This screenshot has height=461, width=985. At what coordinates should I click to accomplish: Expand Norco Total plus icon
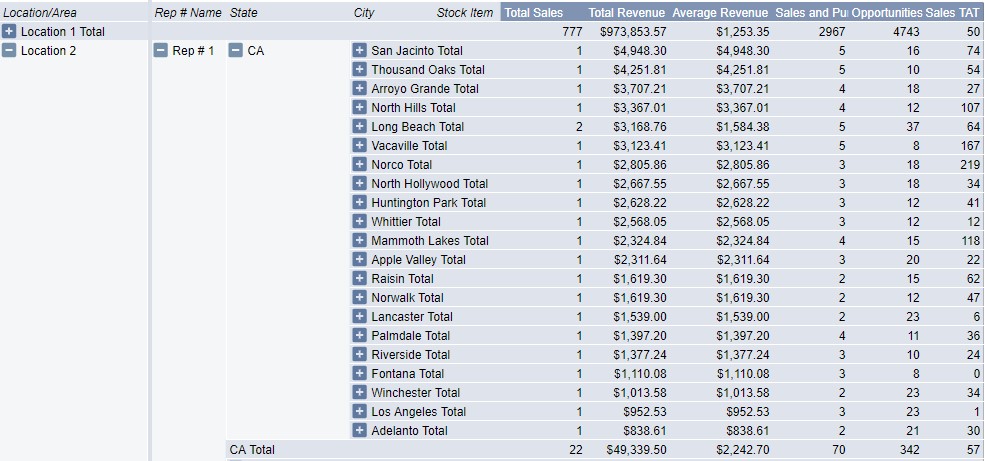pyautogui.click(x=359, y=165)
